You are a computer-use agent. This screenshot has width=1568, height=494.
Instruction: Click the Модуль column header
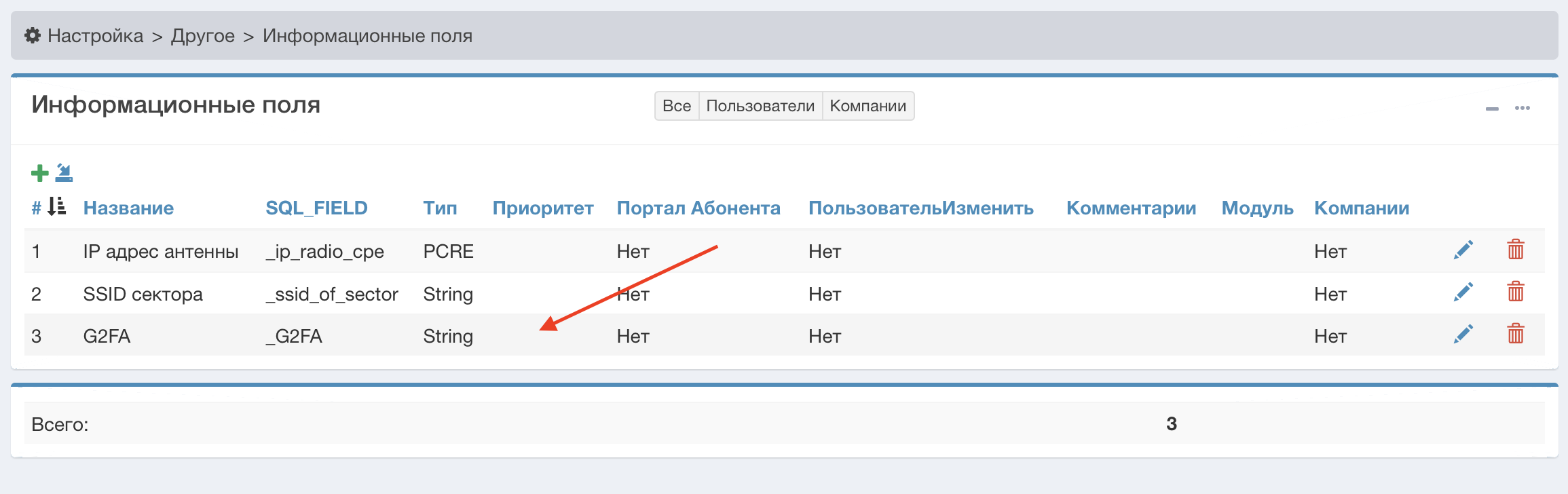click(x=1257, y=208)
